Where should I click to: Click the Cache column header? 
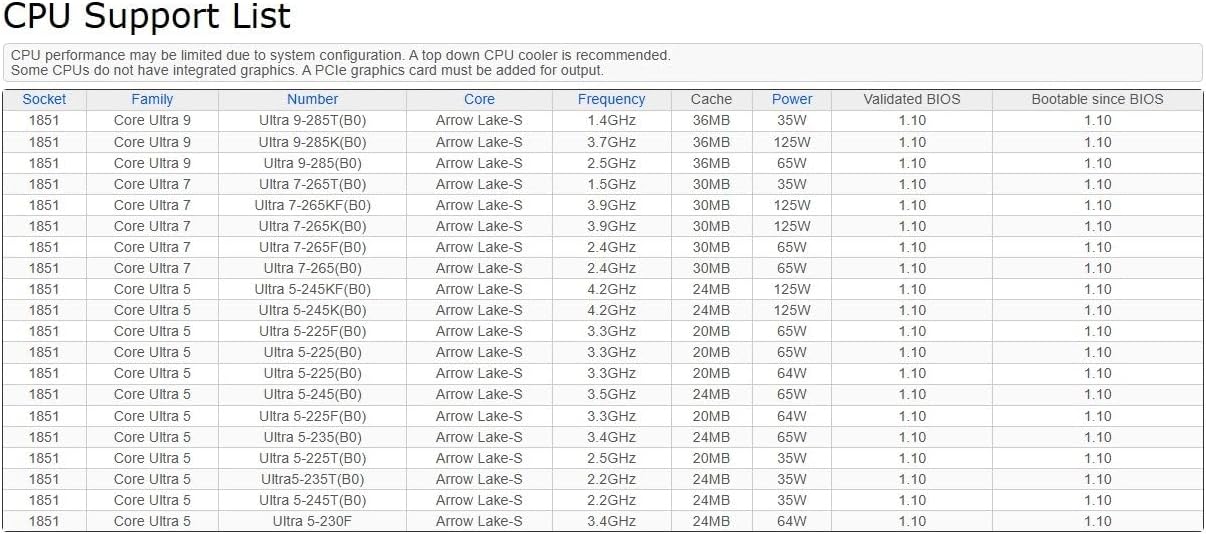tap(711, 99)
